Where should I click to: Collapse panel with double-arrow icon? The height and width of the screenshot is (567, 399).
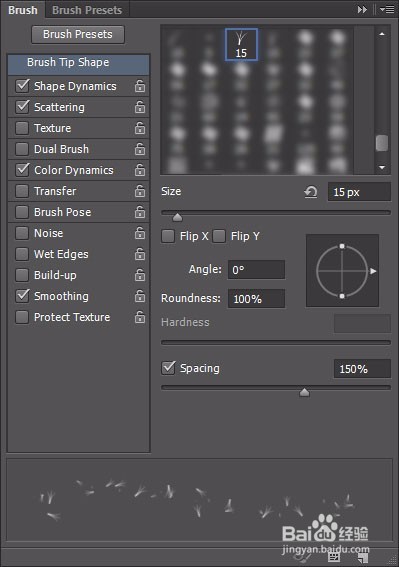tap(362, 10)
